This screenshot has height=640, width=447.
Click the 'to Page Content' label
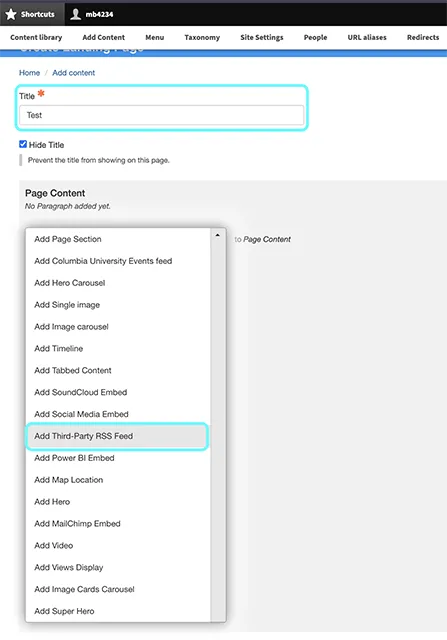click(x=262, y=240)
